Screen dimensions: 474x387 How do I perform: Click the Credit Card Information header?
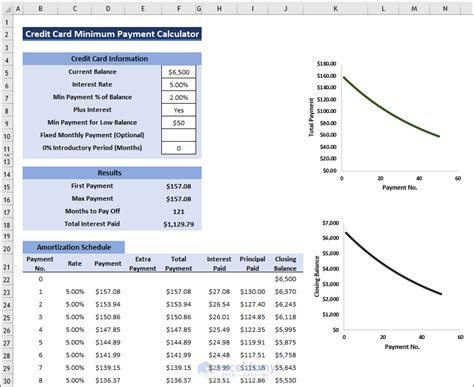click(112, 59)
